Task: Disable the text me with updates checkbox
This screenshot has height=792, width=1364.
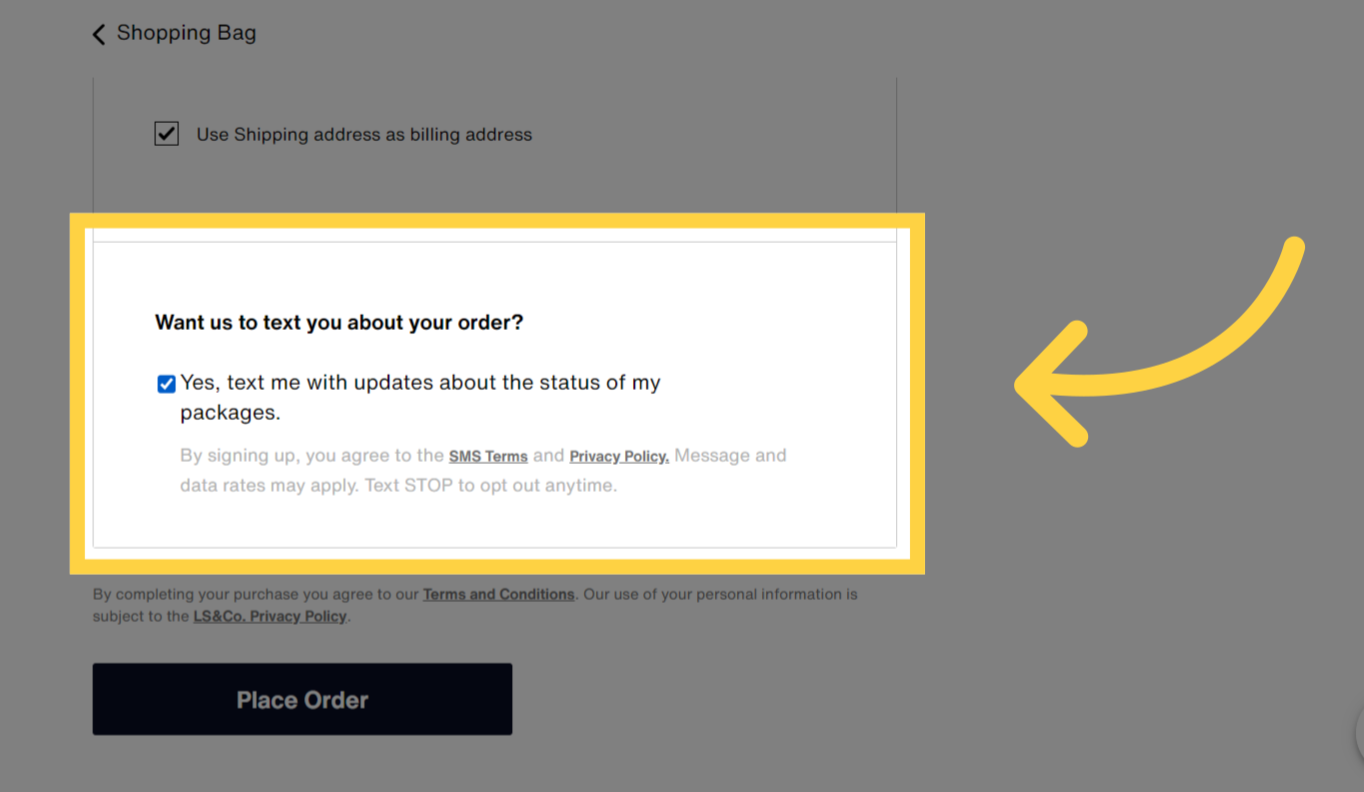Action: [167, 384]
